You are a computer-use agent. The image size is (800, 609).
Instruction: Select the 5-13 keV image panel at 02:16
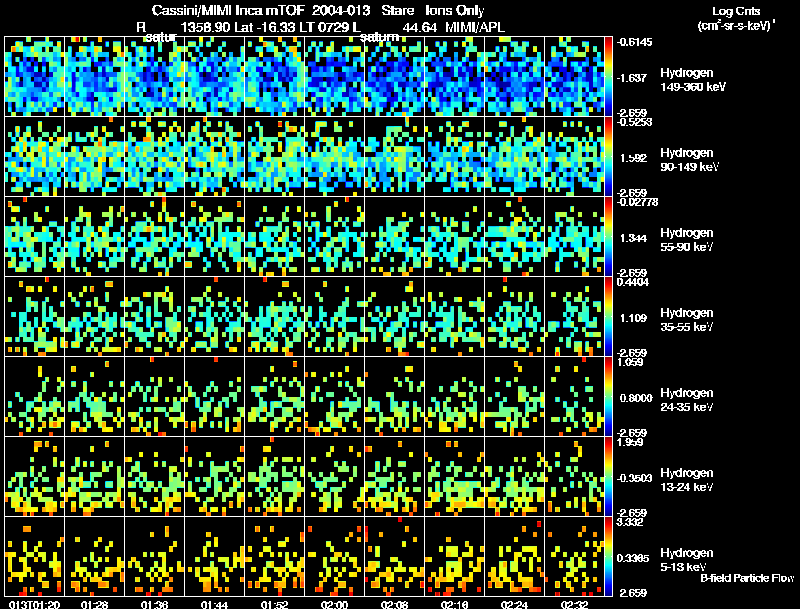tap(455, 557)
